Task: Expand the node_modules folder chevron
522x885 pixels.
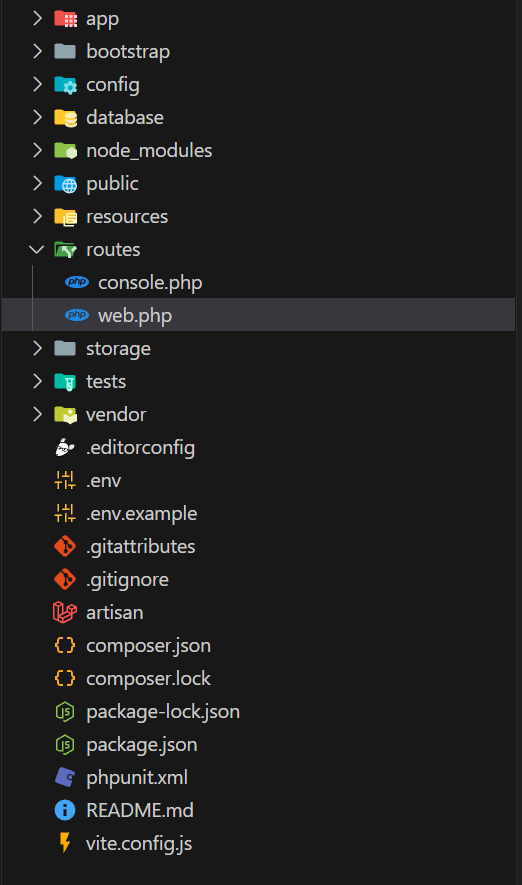Action: click(37, 151)
